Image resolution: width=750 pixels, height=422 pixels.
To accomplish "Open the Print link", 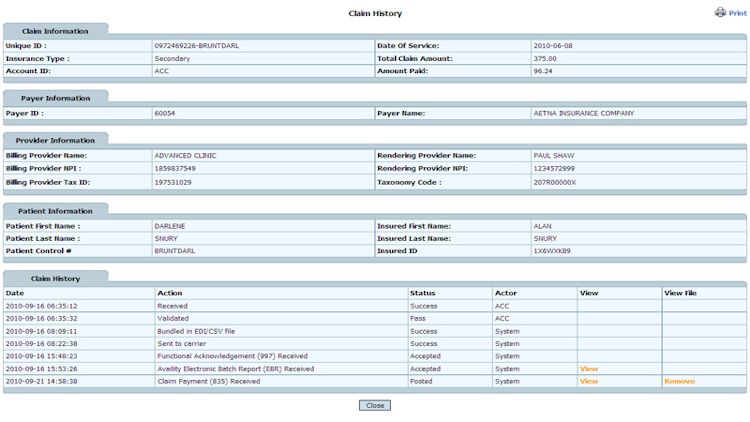I will click(738, 13).
